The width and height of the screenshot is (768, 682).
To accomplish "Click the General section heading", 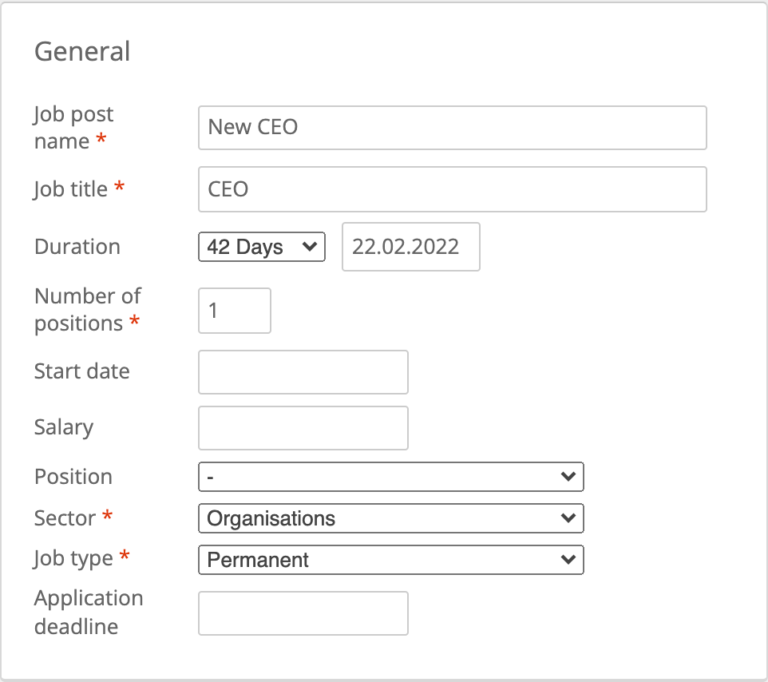I will coord(82,51).
